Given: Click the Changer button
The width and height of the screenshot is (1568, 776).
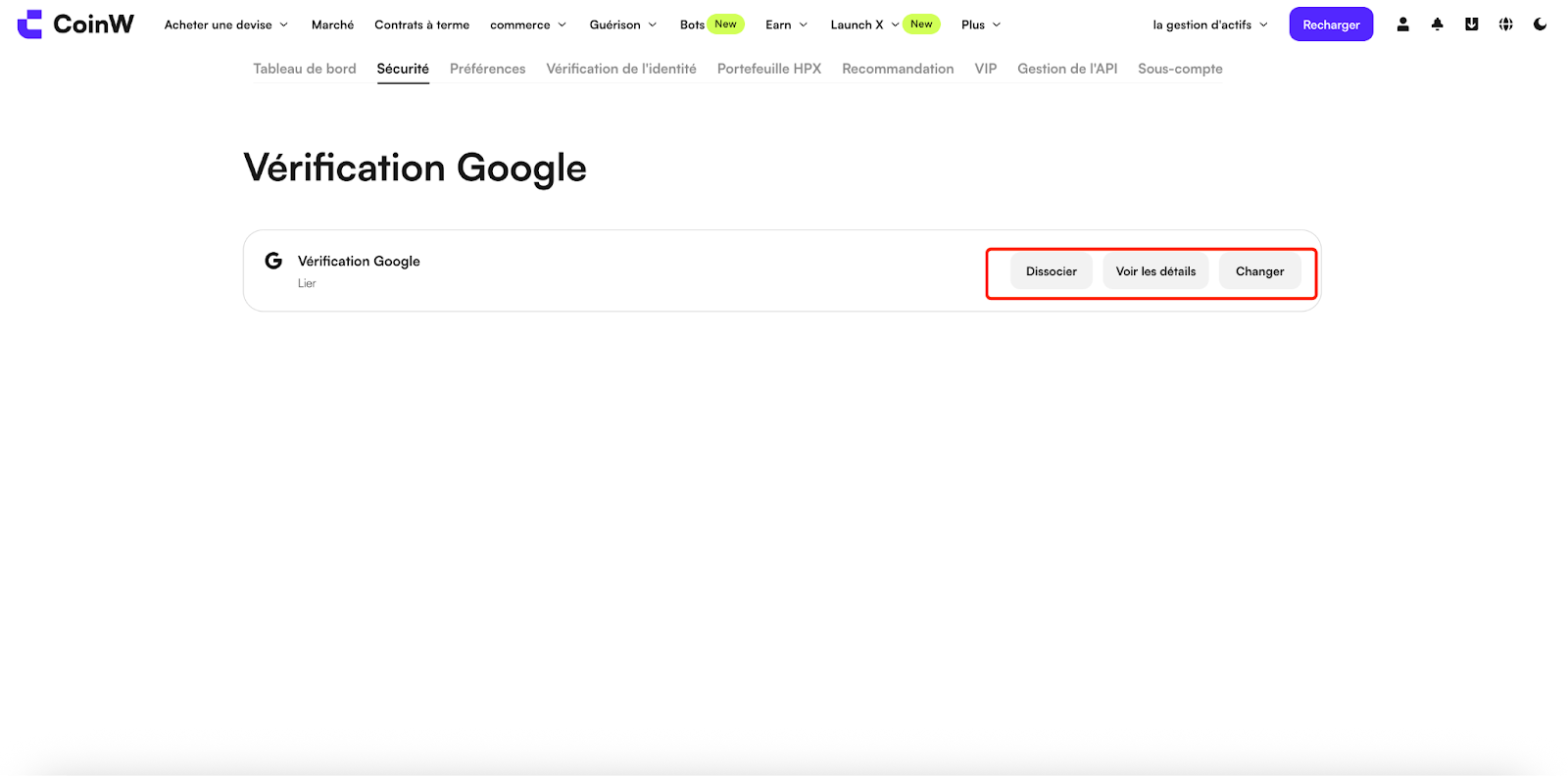Looking at the screenshot, I should click(1259, 271).
